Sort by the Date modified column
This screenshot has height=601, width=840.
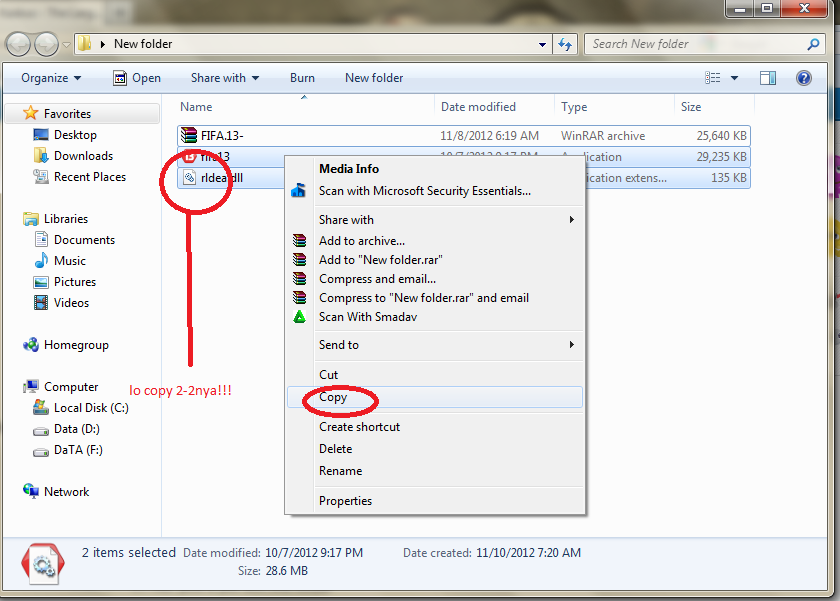pyautogui.click(x=494, y=107)
